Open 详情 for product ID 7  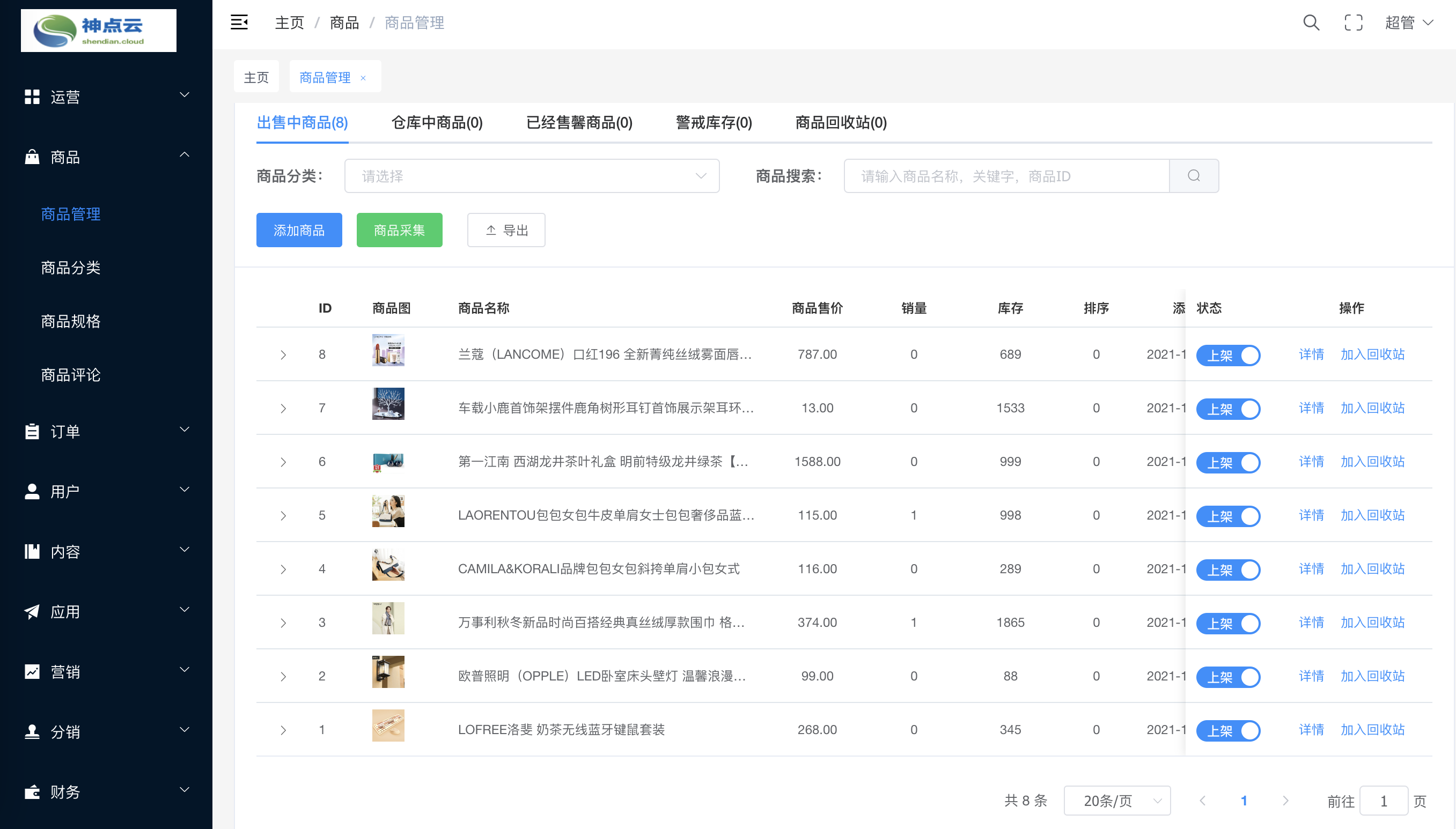click(1311, 408)
